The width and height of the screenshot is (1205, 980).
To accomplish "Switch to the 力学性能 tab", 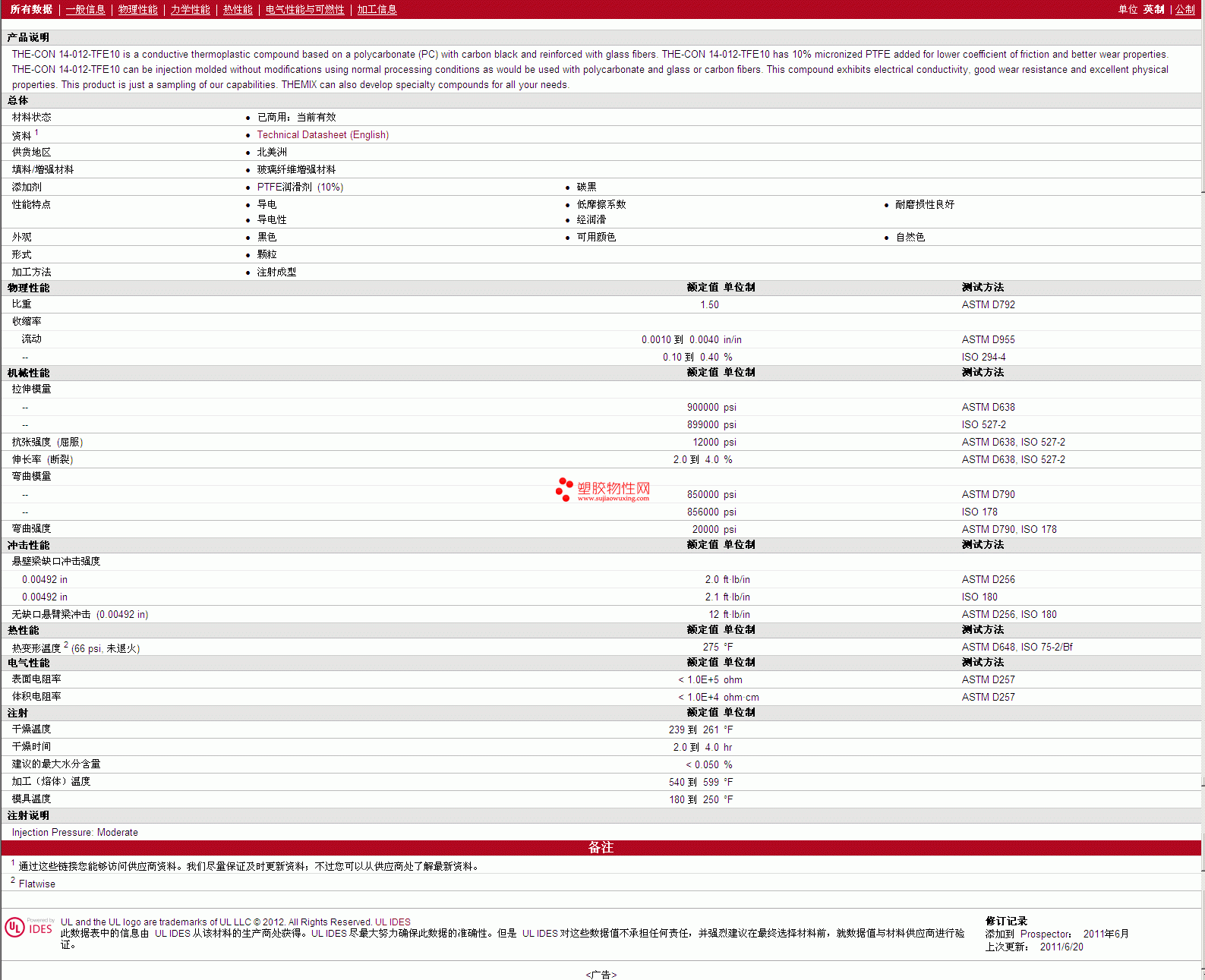I will (190, 9).
